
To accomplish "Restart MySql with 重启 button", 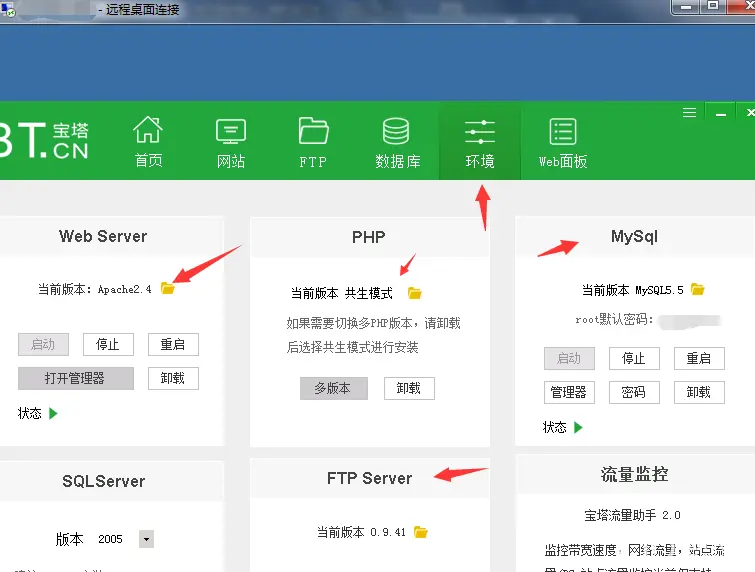I will 699,358.
